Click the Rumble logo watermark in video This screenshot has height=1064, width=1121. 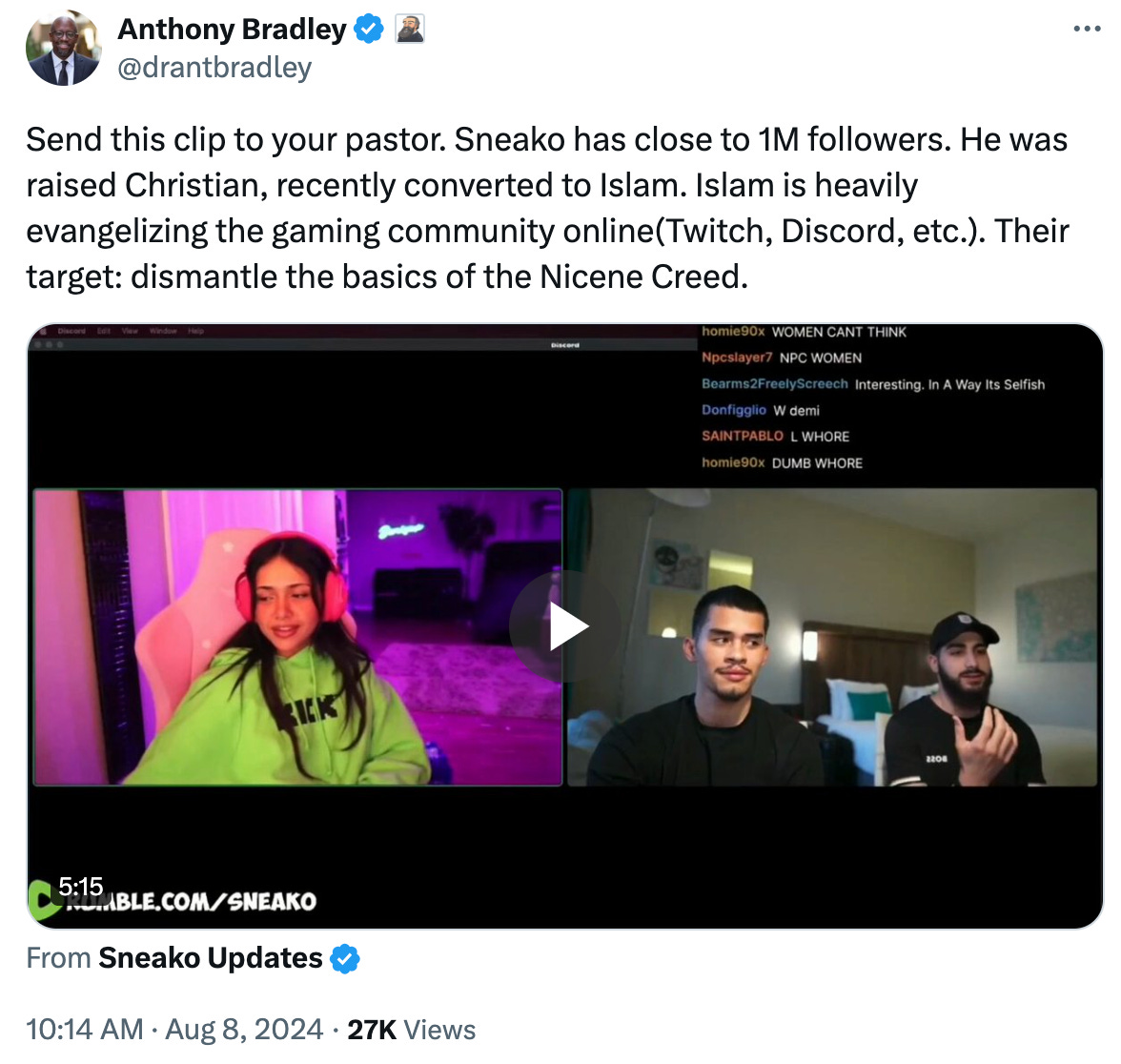click(43, 901)
